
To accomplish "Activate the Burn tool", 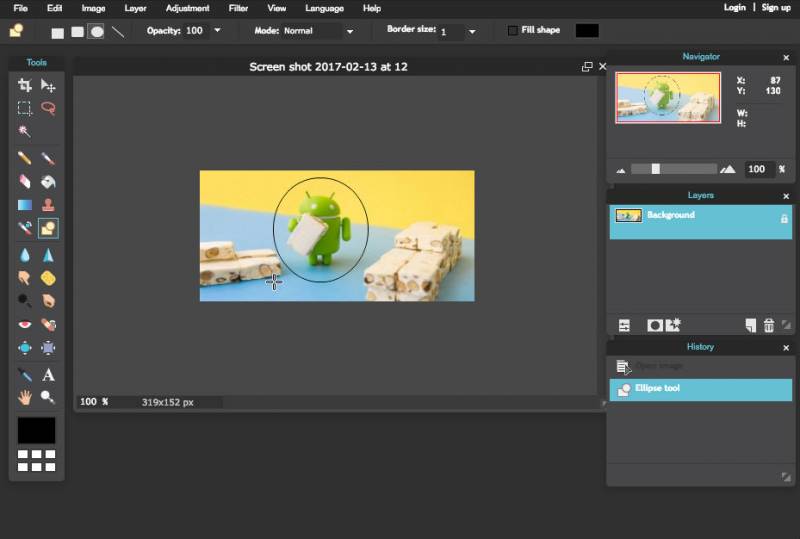I will pyautogui.click(x=48, y=301).
